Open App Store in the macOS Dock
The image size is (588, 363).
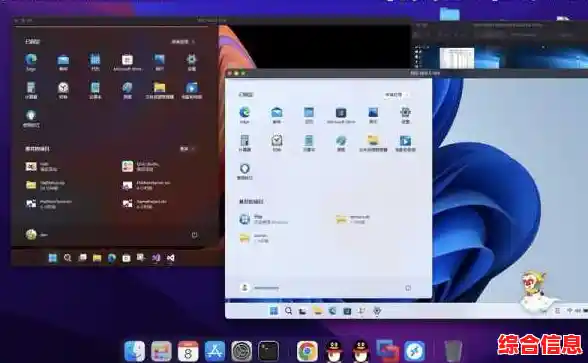pyautogui.click(x=215, y=351)
